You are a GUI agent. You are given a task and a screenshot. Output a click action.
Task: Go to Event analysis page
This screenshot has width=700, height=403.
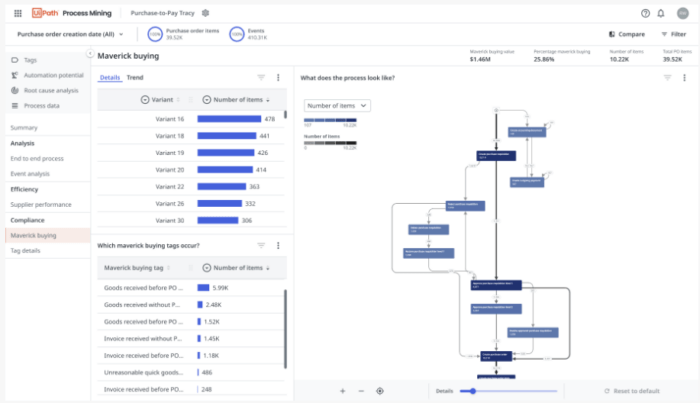(30, 174)
